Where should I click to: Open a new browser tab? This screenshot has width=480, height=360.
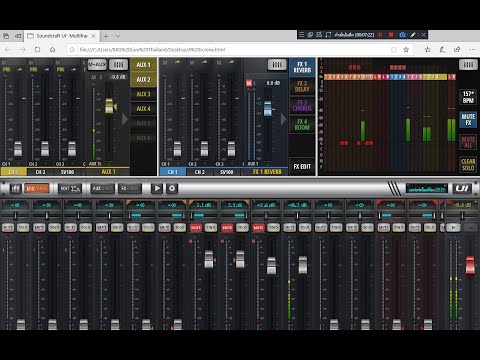[x=106, y=36]
